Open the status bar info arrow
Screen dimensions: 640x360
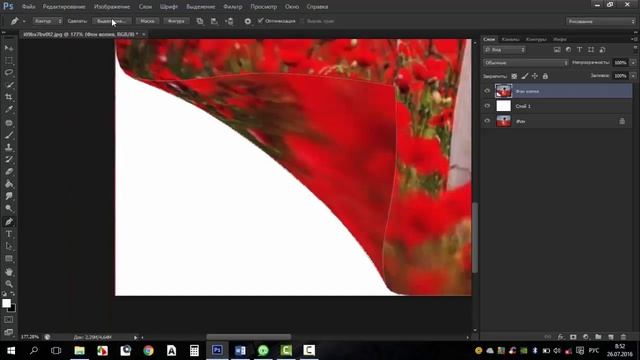pos(136,338)
